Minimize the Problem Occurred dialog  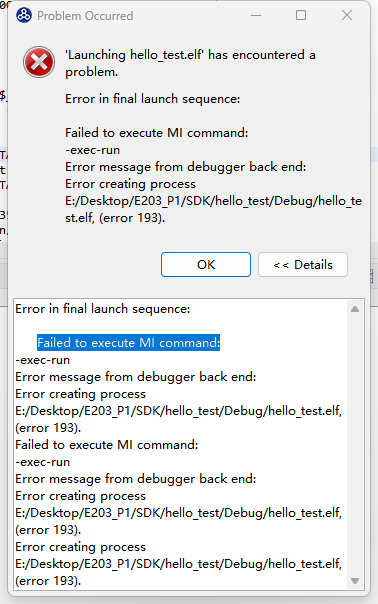coord(256,15)
